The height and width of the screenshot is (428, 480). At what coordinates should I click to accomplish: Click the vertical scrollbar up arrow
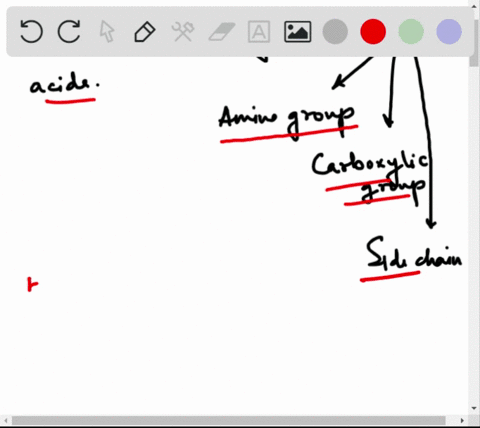click(x=474, y=6)
